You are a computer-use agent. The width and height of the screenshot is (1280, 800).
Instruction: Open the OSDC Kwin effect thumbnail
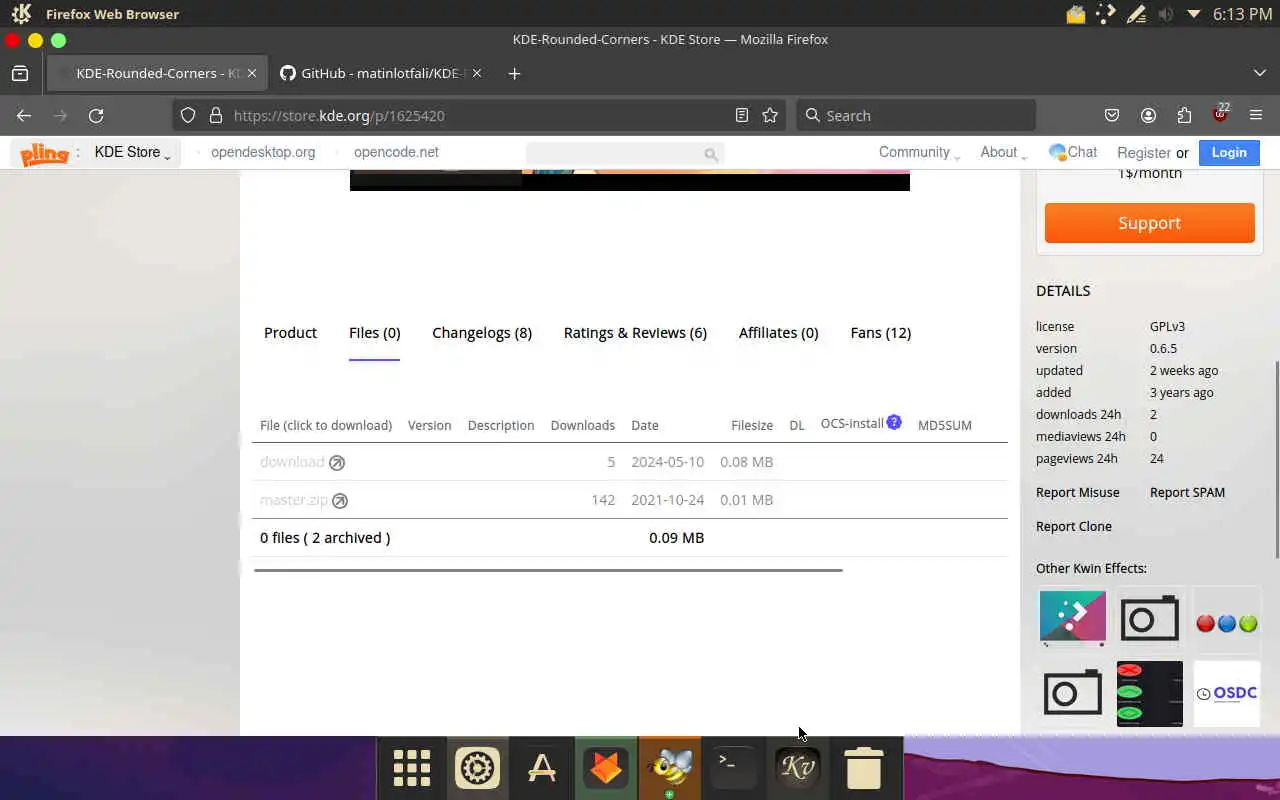[x=1227, y=693]
